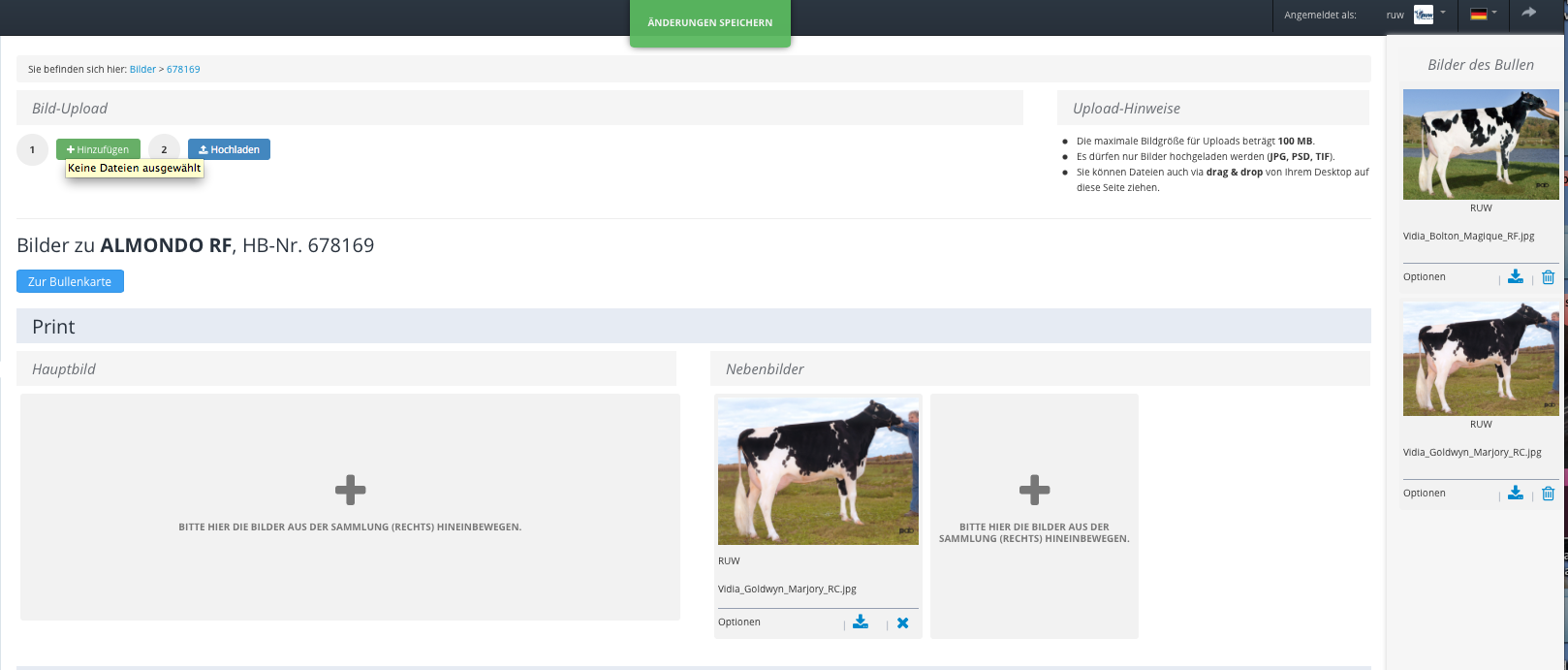
Task: Click the cow photo in Nebenbilder
Action: (818, 471)
